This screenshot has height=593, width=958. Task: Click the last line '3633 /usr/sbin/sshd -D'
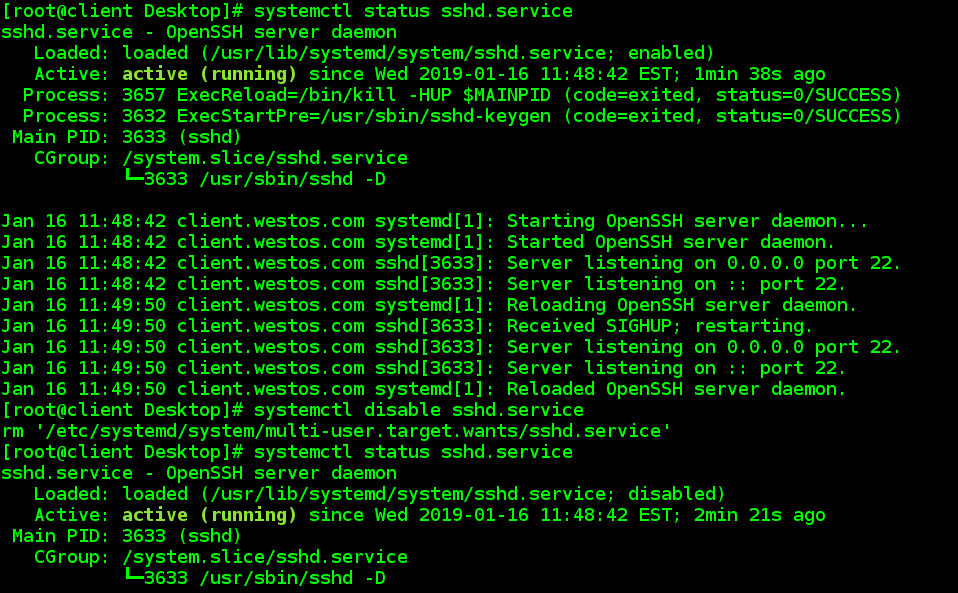[265, 578]
